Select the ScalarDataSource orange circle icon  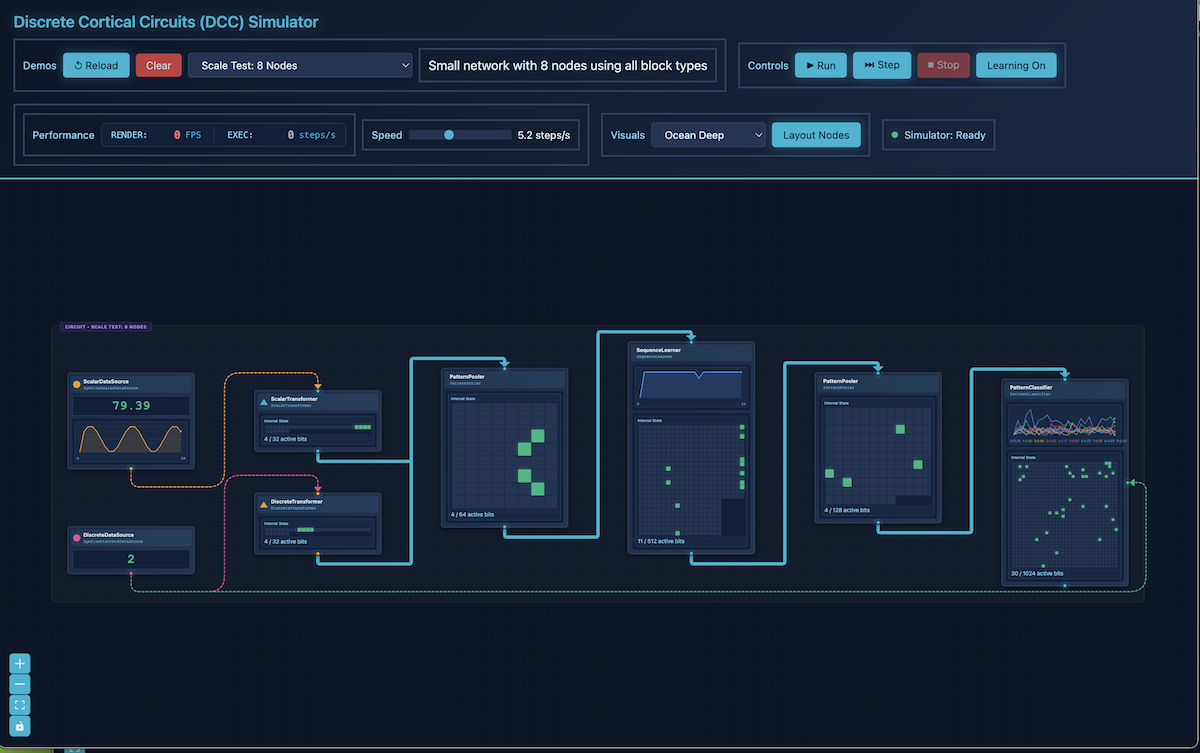coord(77,383)
